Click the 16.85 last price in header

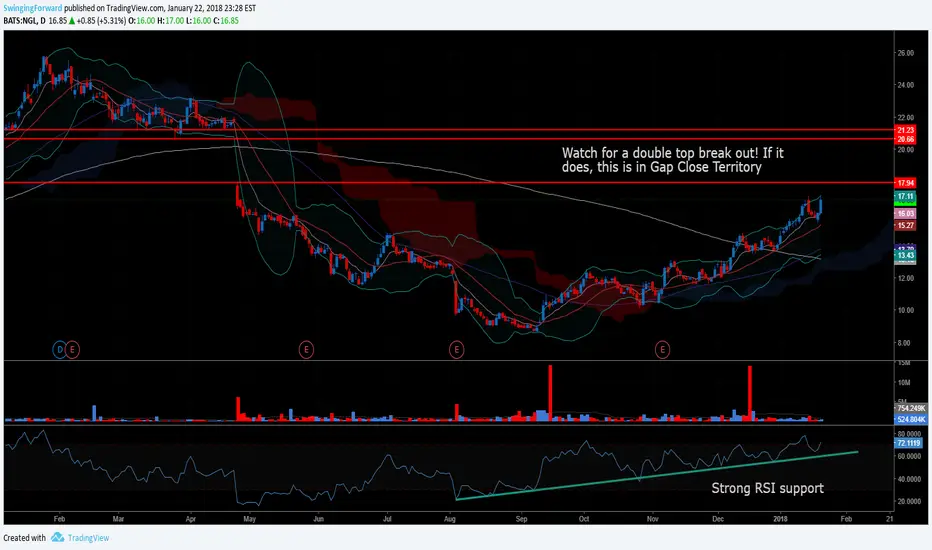58,21
